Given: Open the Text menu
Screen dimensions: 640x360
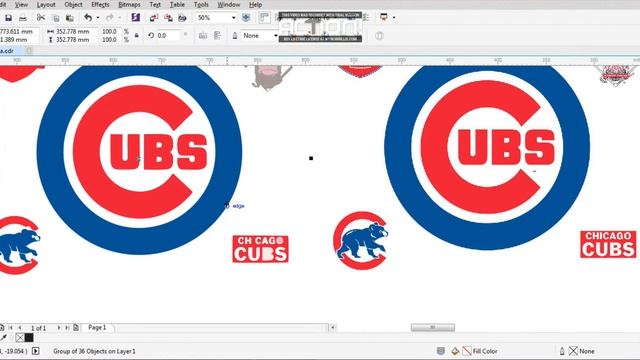Looking at the screenshot, I should [155, 4].
